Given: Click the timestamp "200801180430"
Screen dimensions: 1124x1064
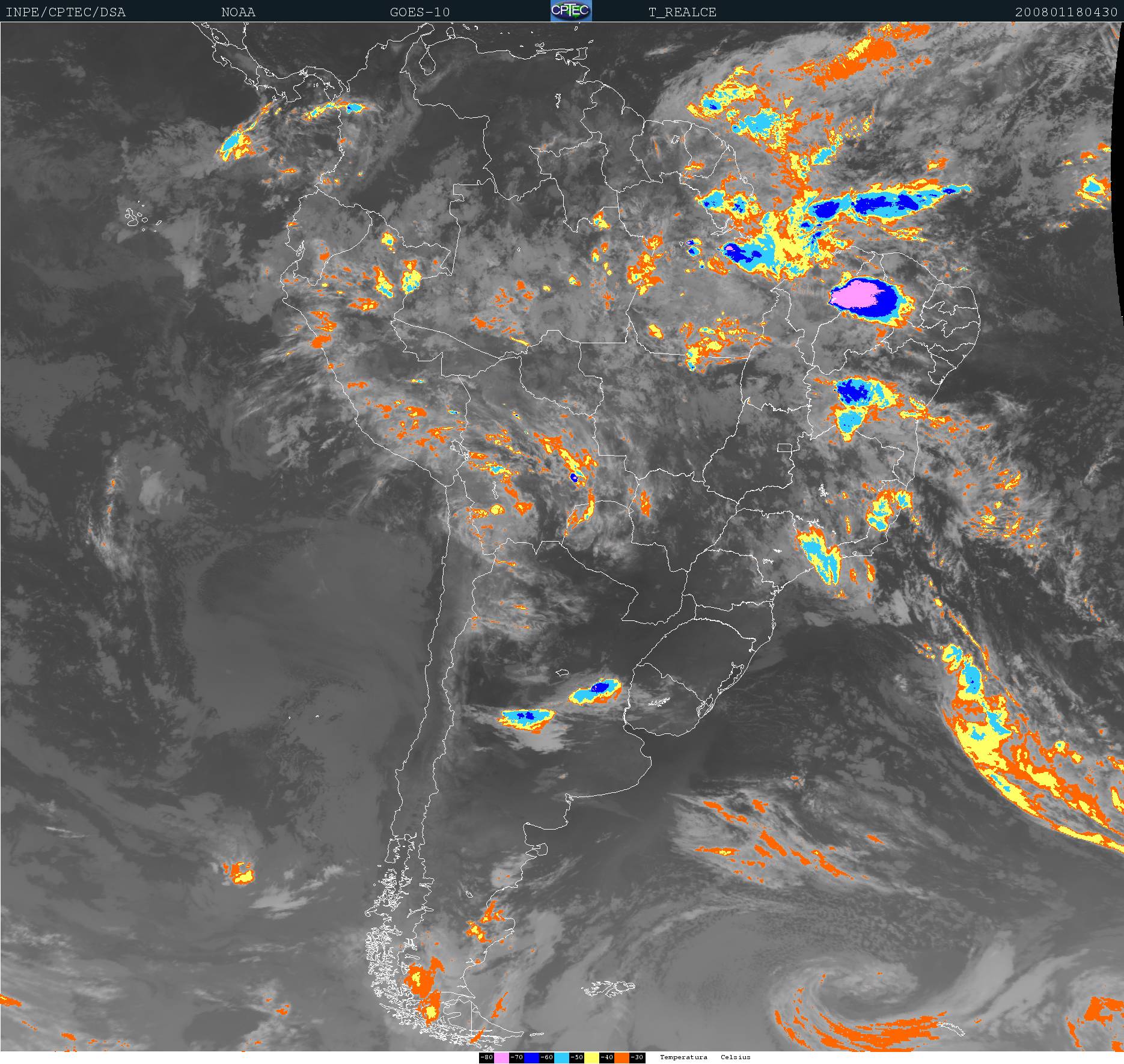Looking at the screenshot, I should click(1066, 12).
